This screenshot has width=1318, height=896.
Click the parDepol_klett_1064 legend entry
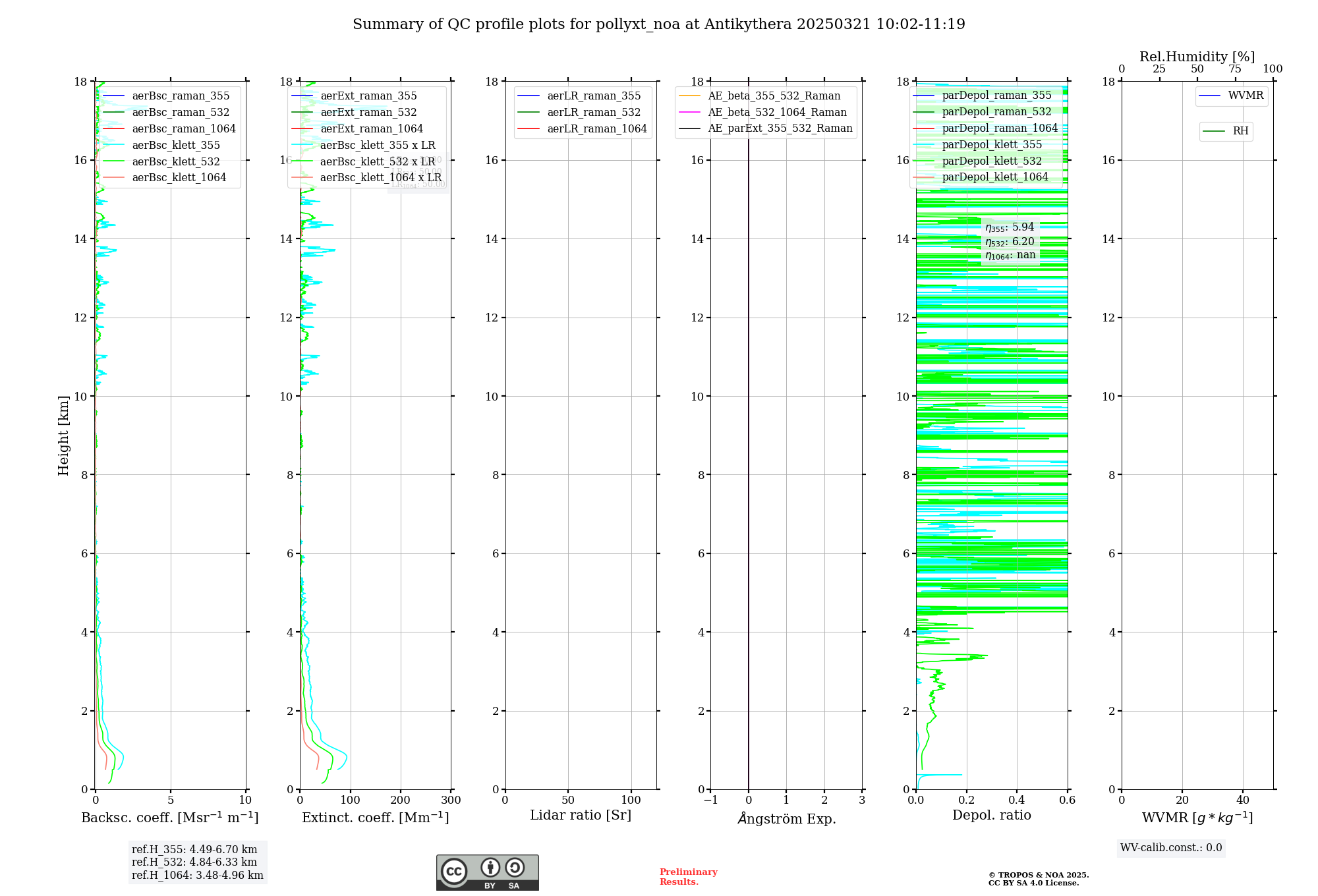coord(981,177)
